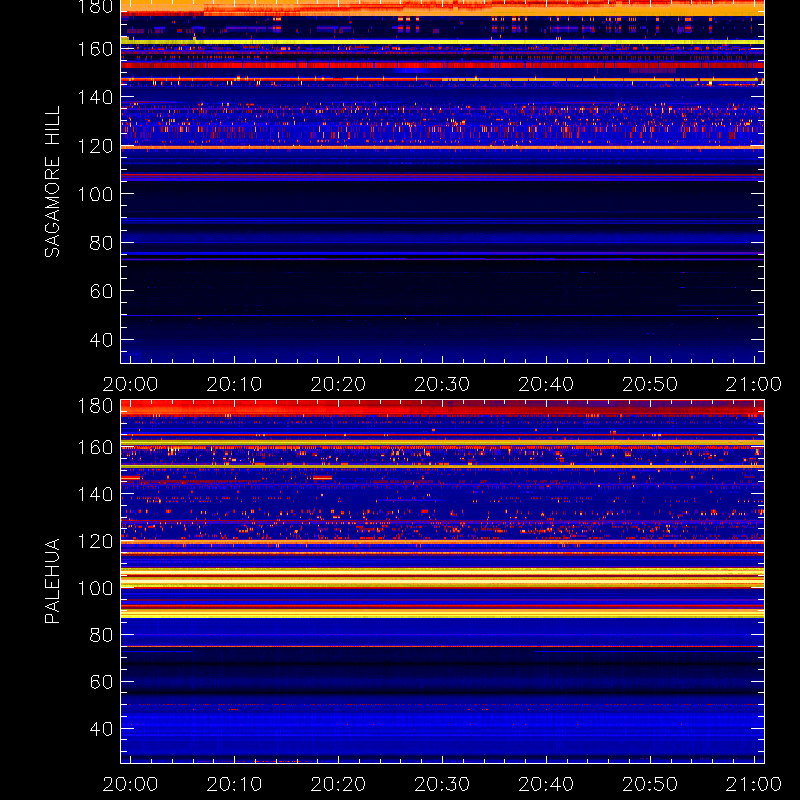The width and height of the screenshot is (800, 800).
Task: Click the Palehua spectrogram plot area
Action: click(442, 582)
